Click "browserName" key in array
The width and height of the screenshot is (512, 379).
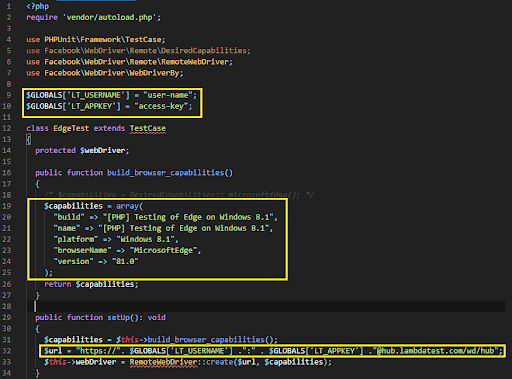[x=82, y=250]
